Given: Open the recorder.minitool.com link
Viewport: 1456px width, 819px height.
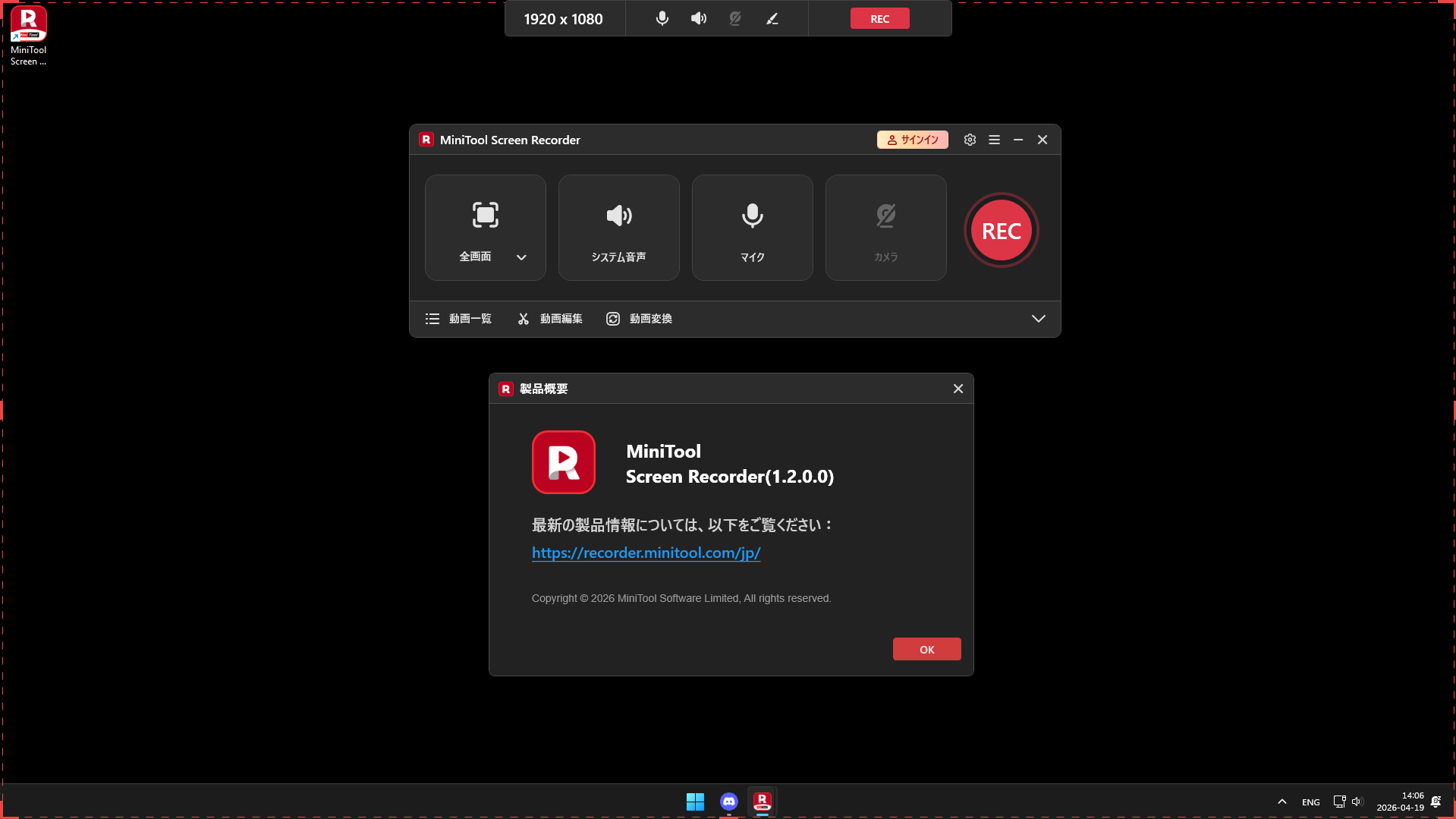Looking at the screenshot, I should pos(646,553).
